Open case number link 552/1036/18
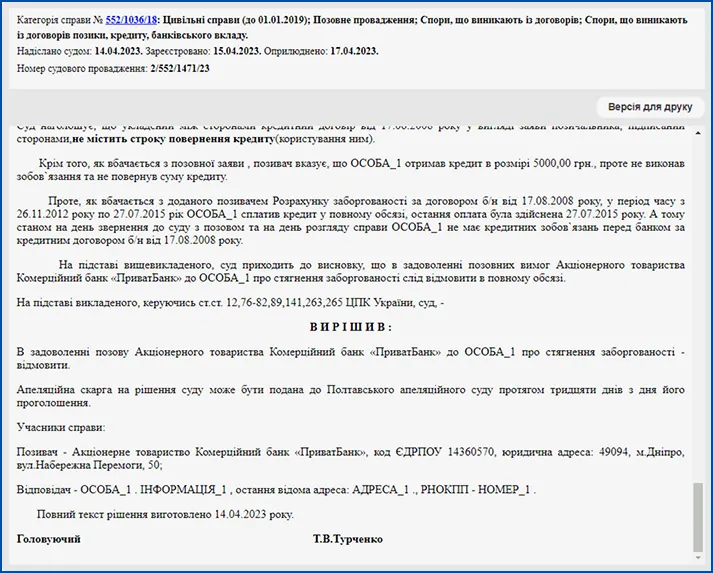This screenshot has height=573, width=713. (131, 20)
